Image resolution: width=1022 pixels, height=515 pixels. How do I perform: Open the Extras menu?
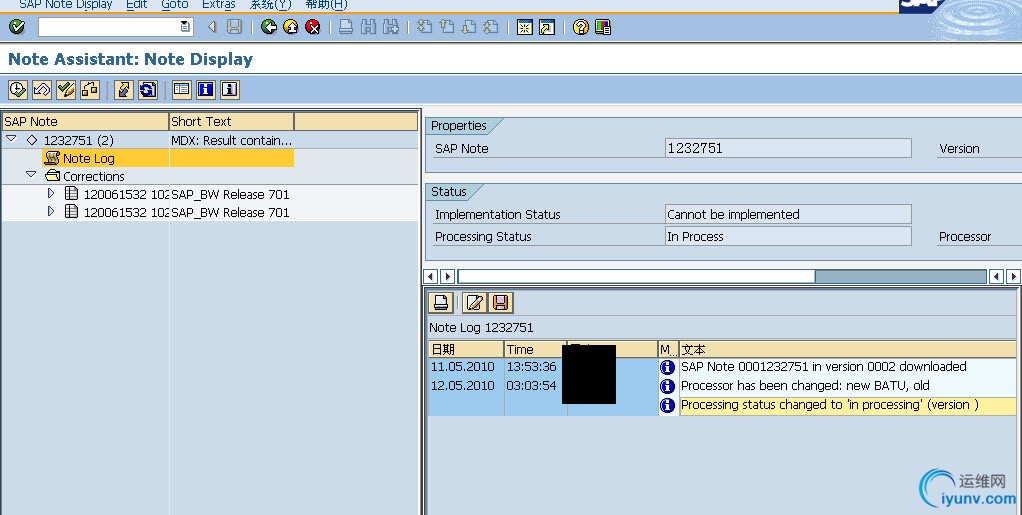[218, 5]
